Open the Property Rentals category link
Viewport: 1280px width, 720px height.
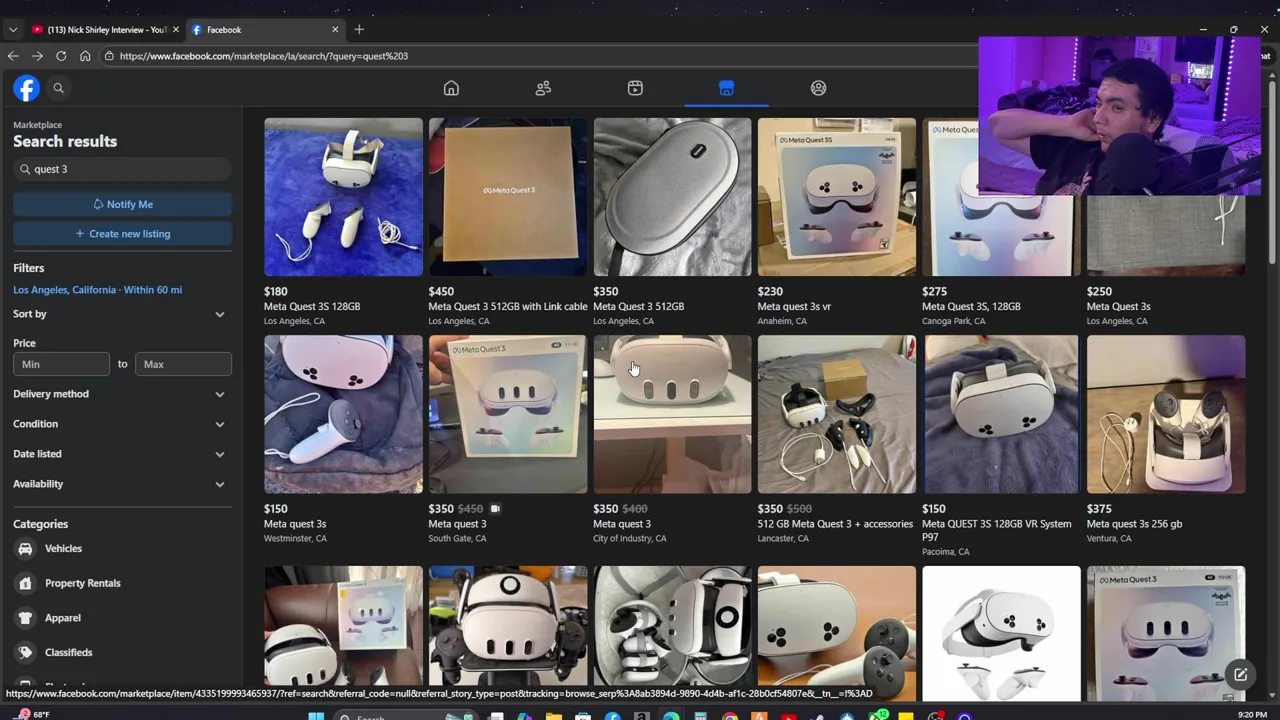point(82,583)
